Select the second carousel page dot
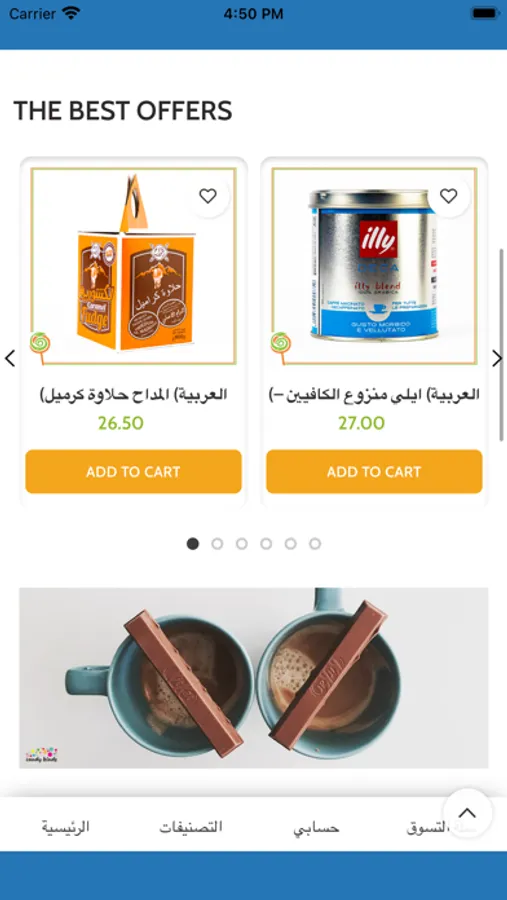The height and width of the screenshot is (900, 507). pos(217,544)
